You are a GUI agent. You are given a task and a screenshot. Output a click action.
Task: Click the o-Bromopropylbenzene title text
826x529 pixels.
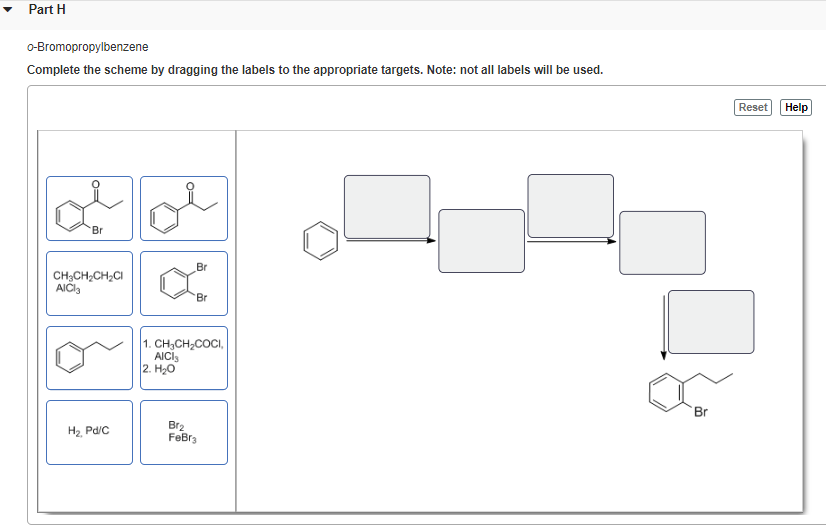(87, 47)
